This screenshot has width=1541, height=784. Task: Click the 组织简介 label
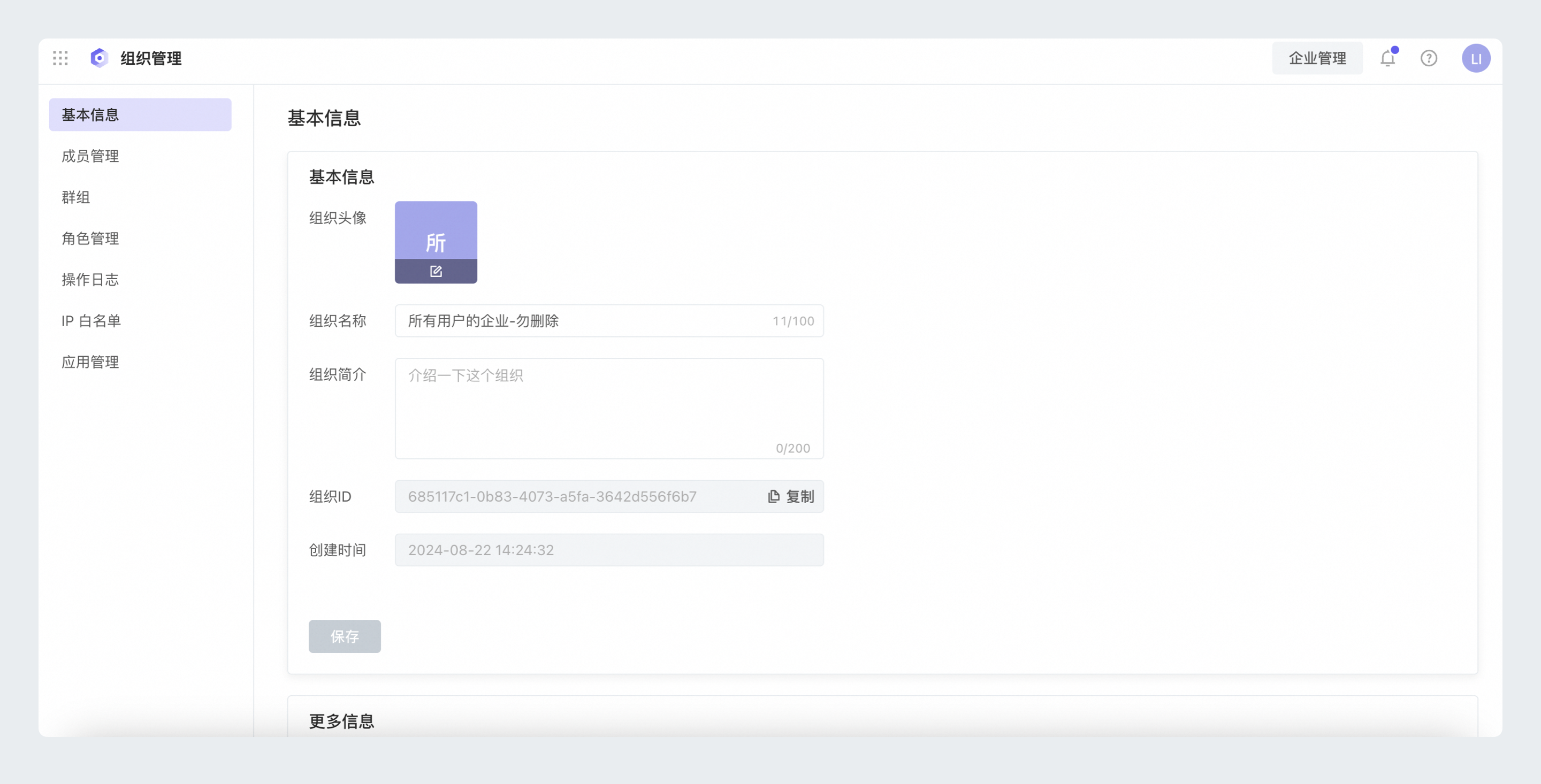(x=338, y=374)
